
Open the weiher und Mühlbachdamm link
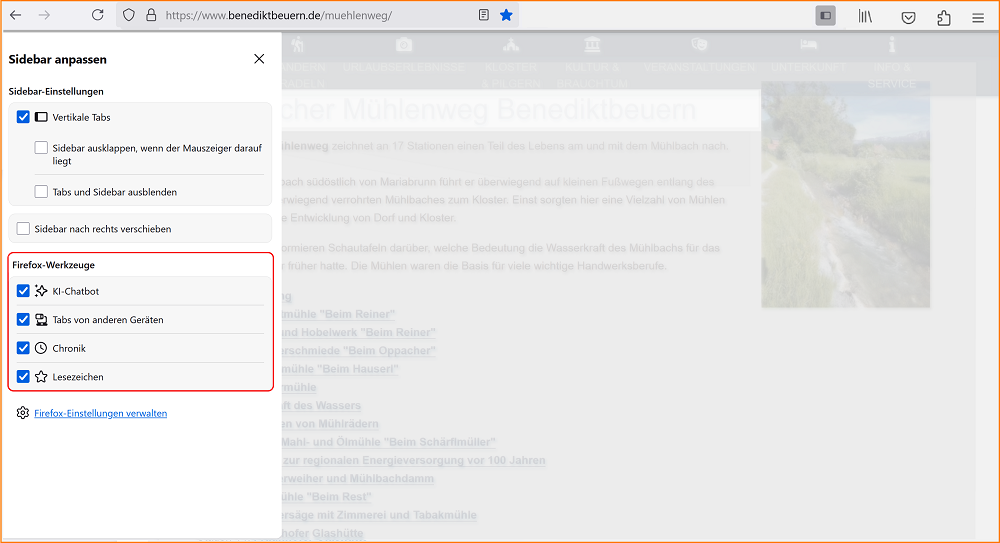[358, 479]
